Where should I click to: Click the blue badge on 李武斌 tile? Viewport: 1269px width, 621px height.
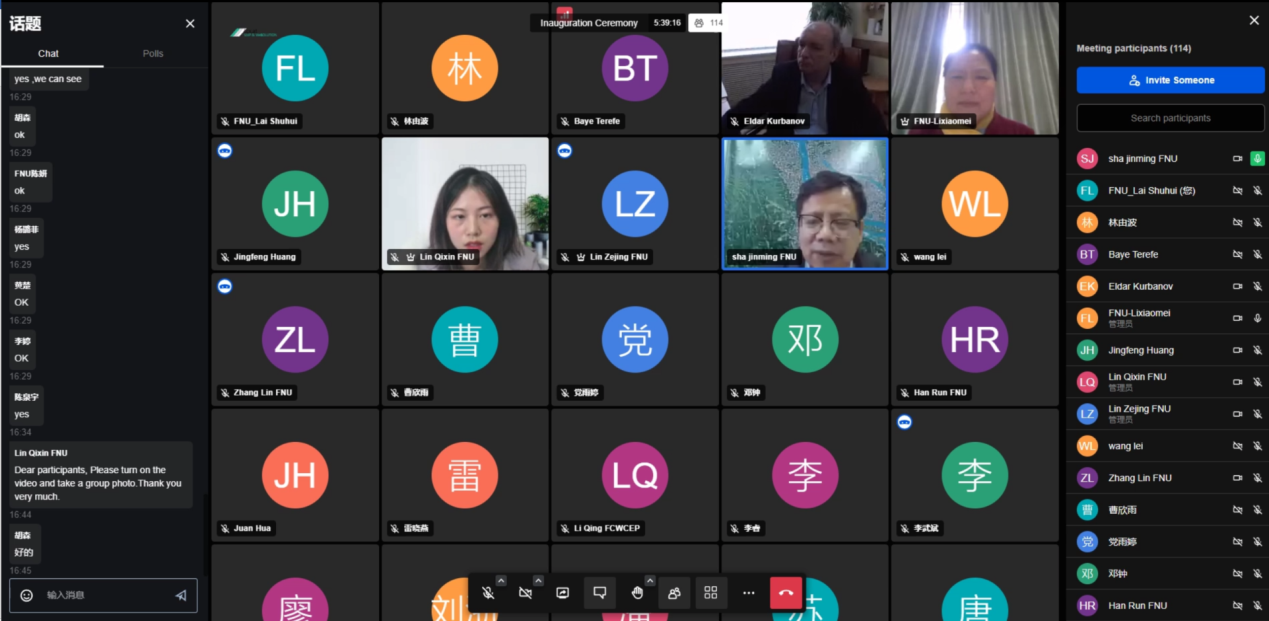pyautogui.click(x=905, y=422)
